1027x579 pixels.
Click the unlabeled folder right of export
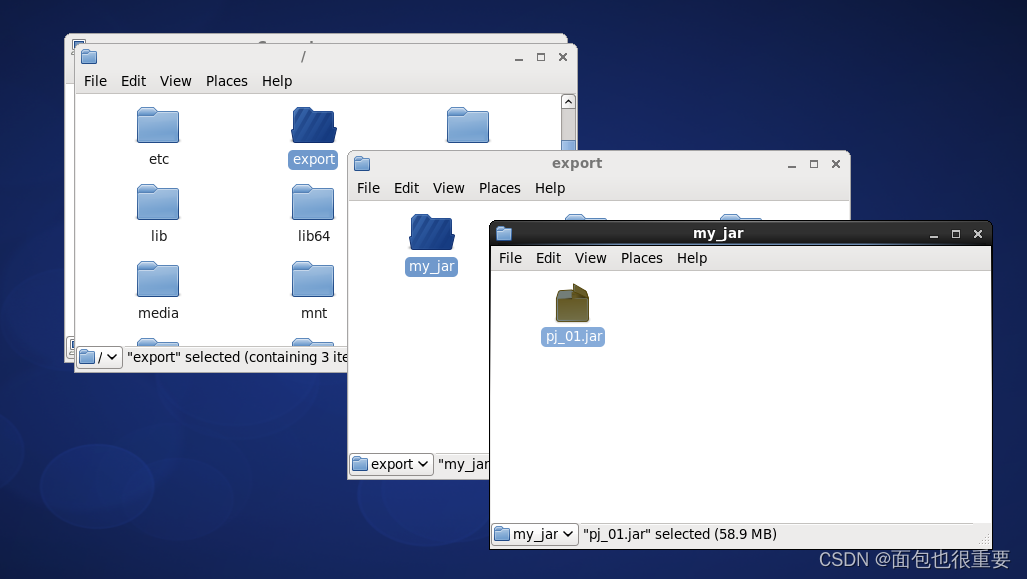[468, 125]
